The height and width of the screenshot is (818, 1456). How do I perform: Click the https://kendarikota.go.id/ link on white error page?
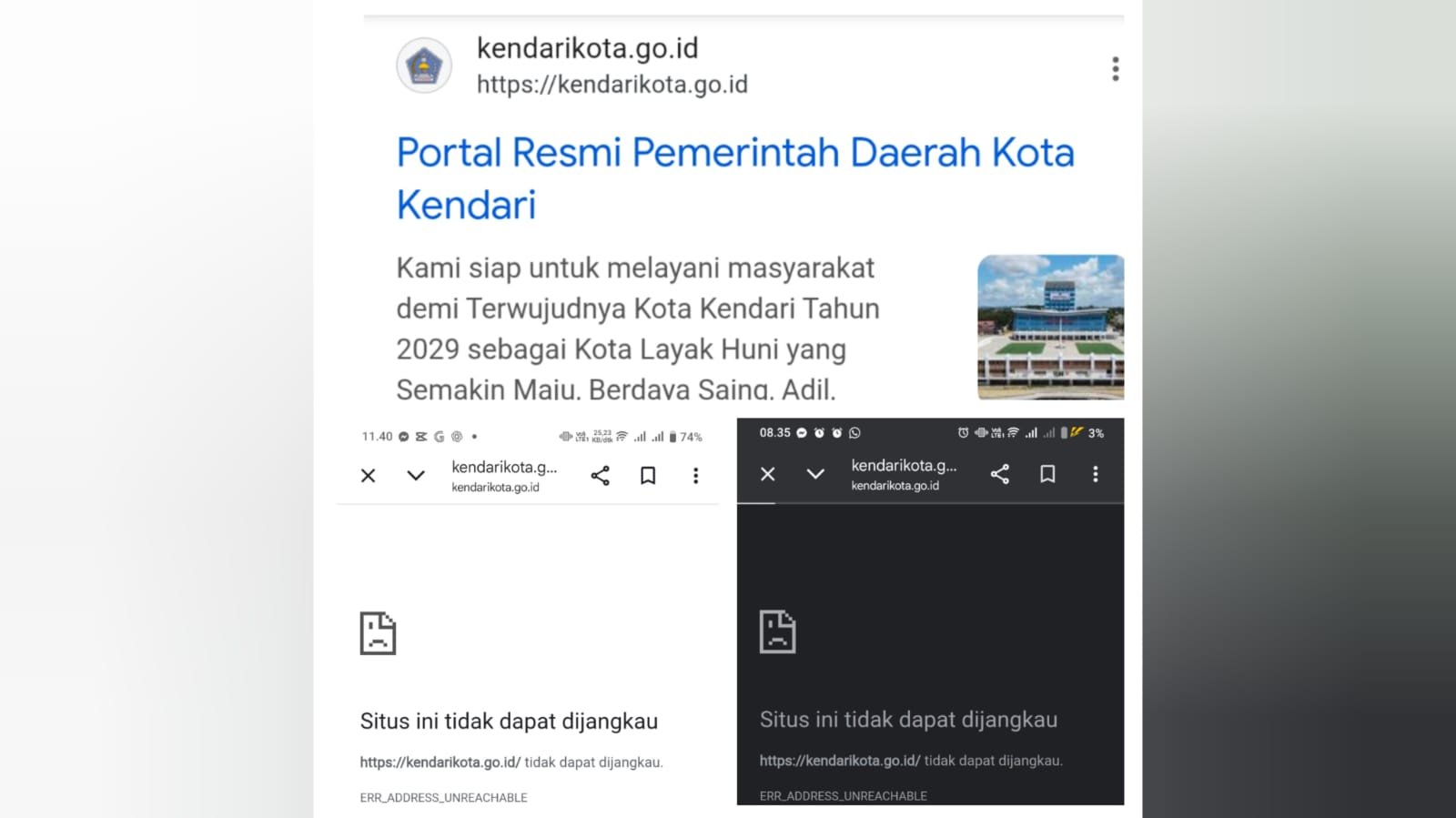point(440,762)
